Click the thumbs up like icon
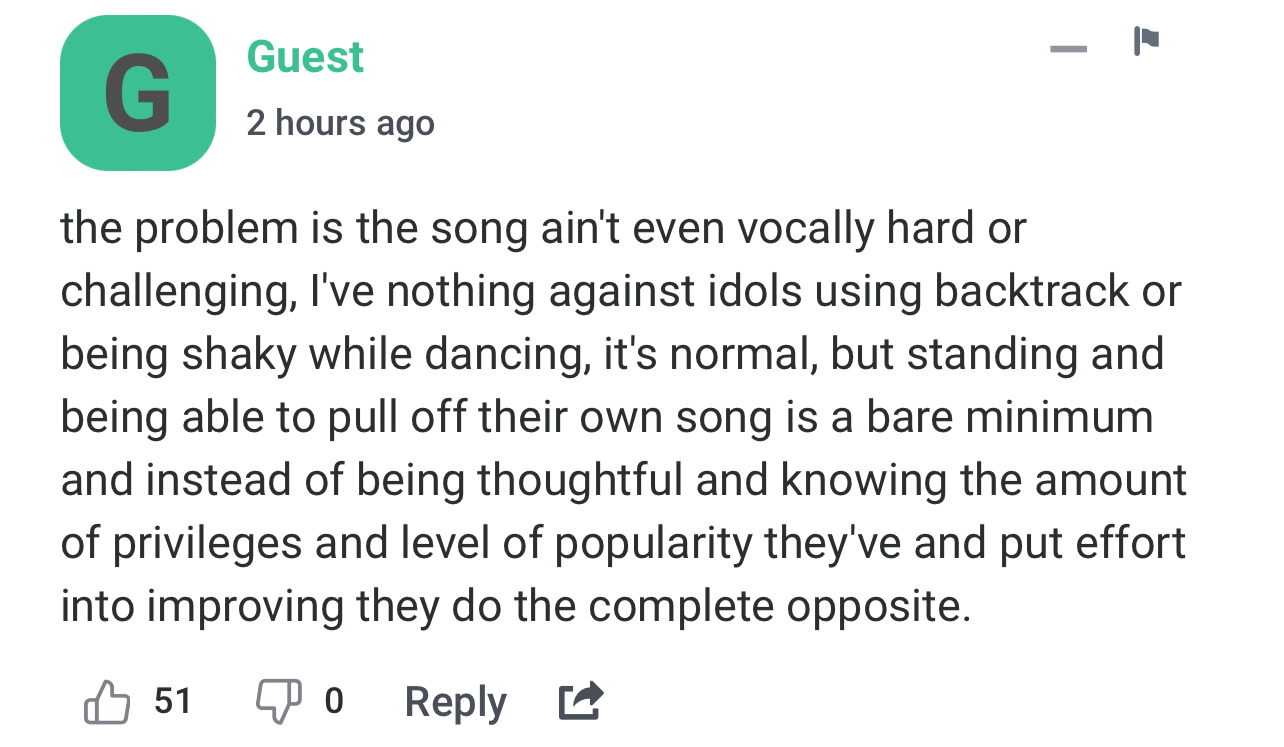 (107, 701)
